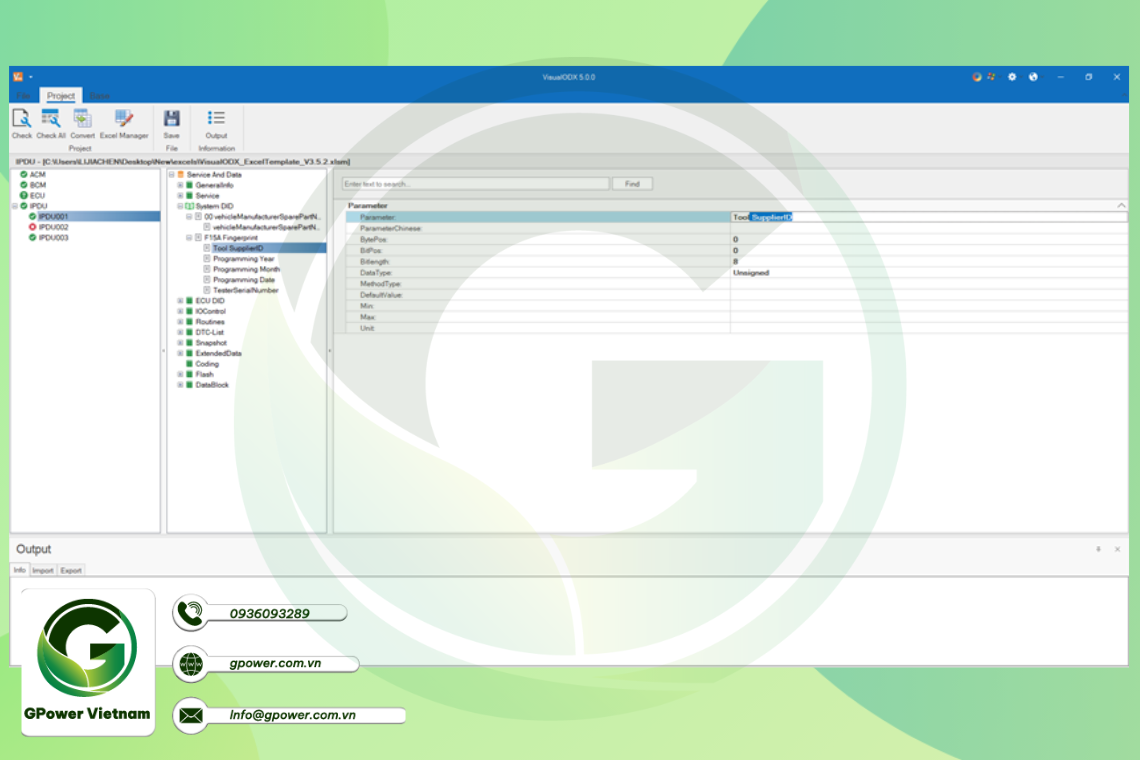The image size is (1140, 760).
Task: Open the VisualODX application icon menu
Action: (18, 76)
